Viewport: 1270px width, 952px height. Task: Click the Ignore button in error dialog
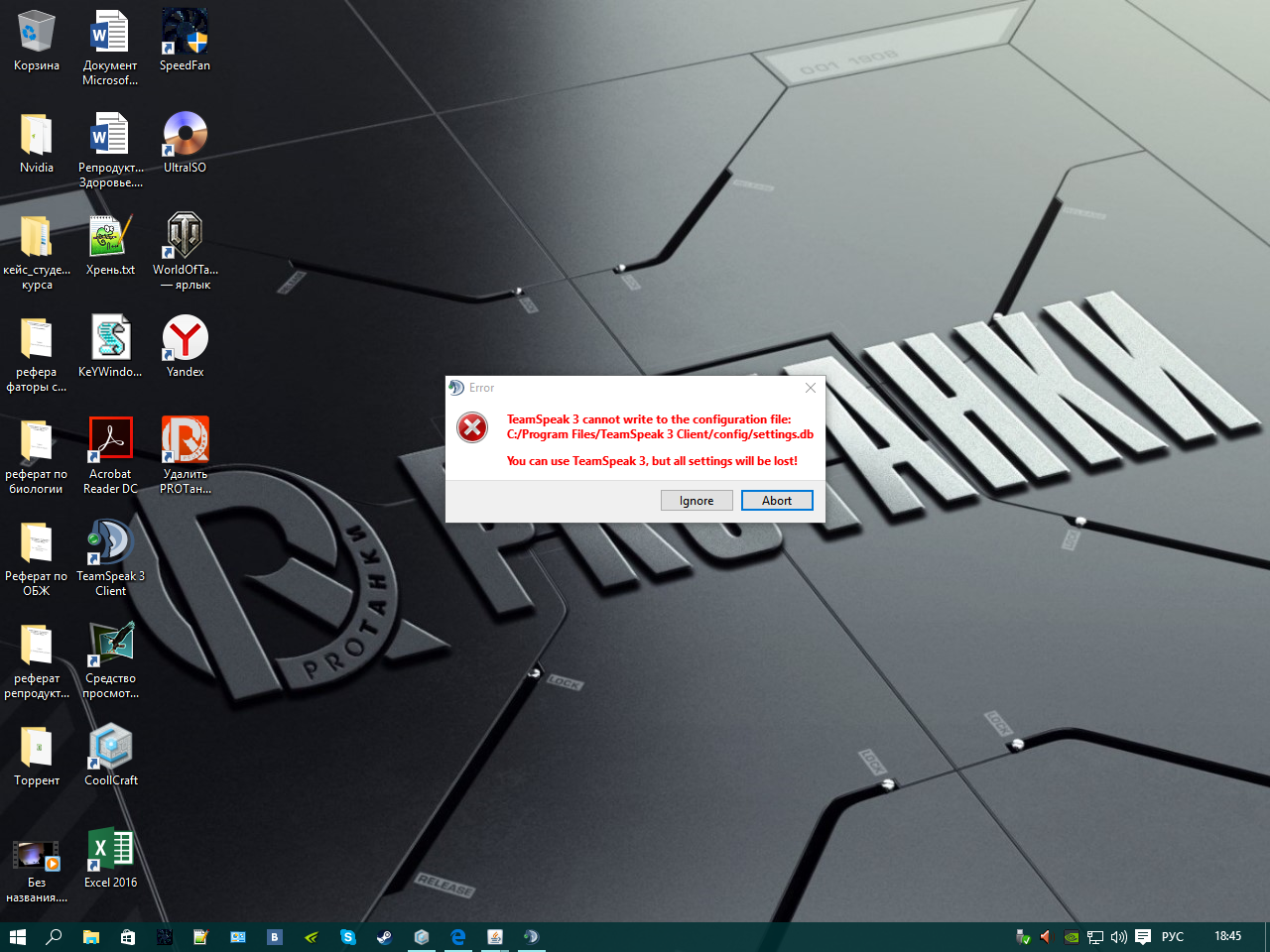coord(697,501)
